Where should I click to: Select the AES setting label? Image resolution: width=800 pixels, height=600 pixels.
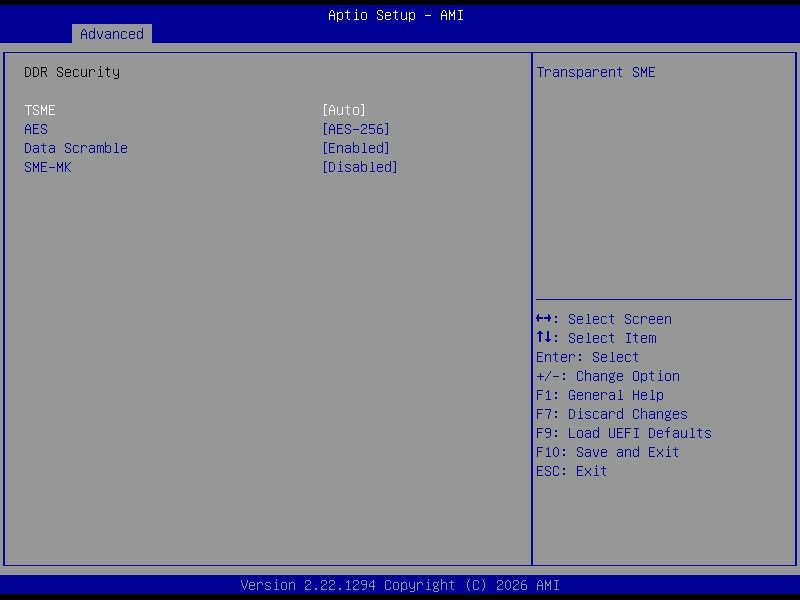click(x=36, y=129)
